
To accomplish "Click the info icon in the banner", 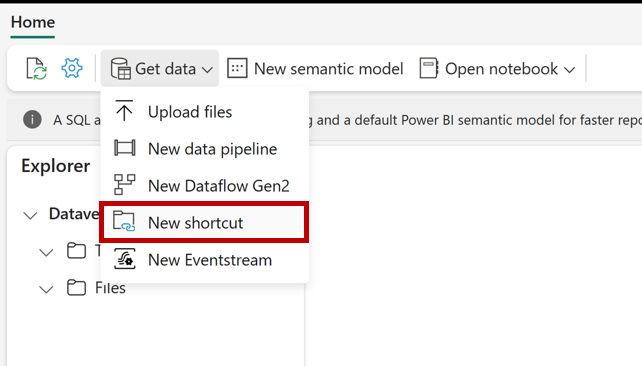I will tap(32, 120).
